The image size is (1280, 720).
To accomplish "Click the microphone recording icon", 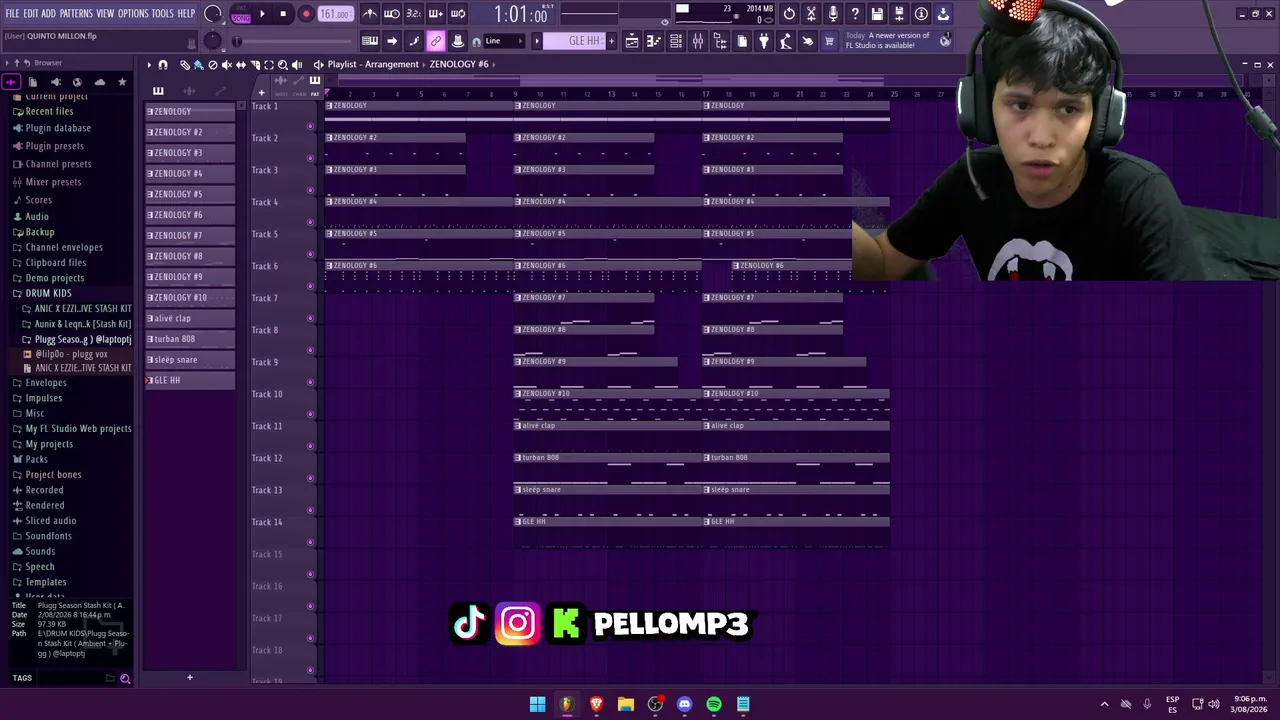I will coord(833,14).
